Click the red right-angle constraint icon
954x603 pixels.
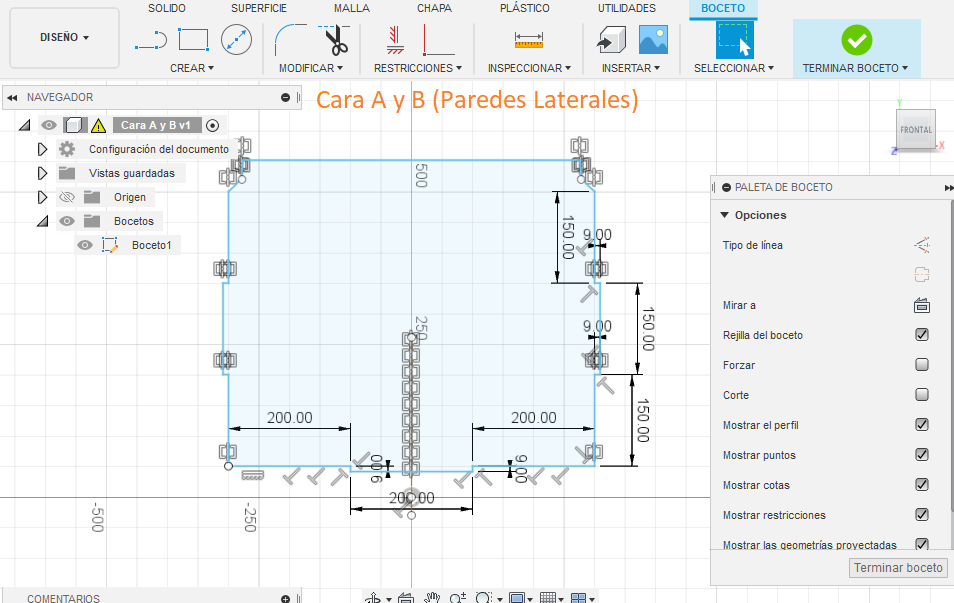(438, 40)
